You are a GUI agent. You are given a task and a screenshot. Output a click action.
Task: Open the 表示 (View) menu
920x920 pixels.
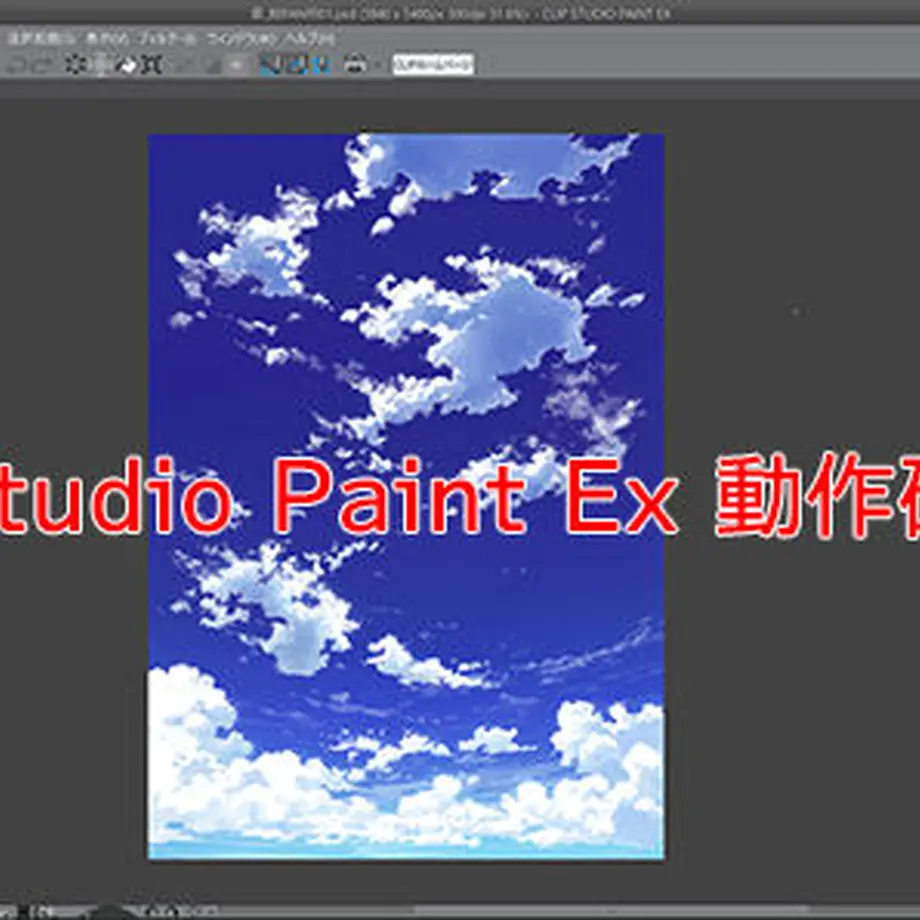click(x=107, y=39)
